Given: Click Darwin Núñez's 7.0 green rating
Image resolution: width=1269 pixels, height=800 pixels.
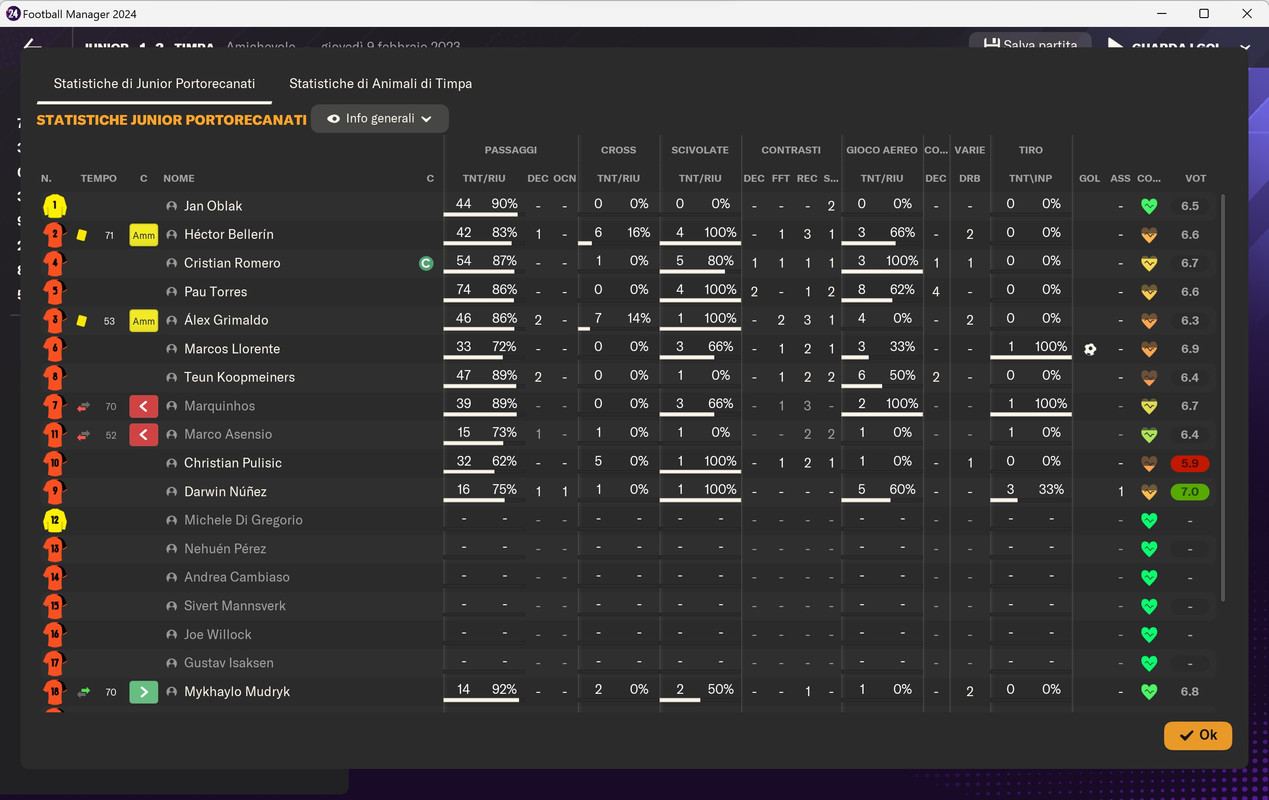Looking at the screenshot, I should (1190, 493).
